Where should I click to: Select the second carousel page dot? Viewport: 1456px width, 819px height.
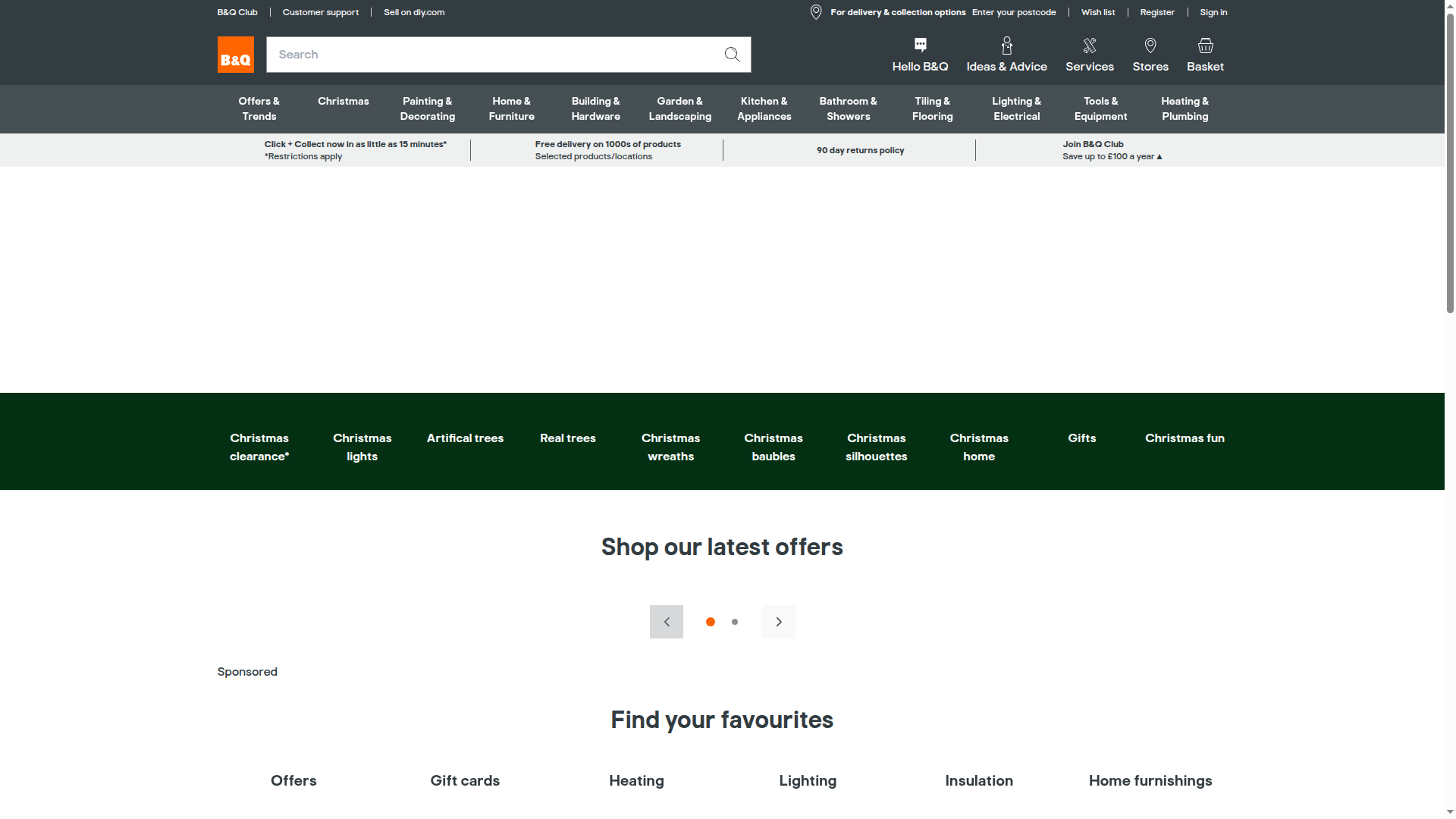tap(734, 621)
